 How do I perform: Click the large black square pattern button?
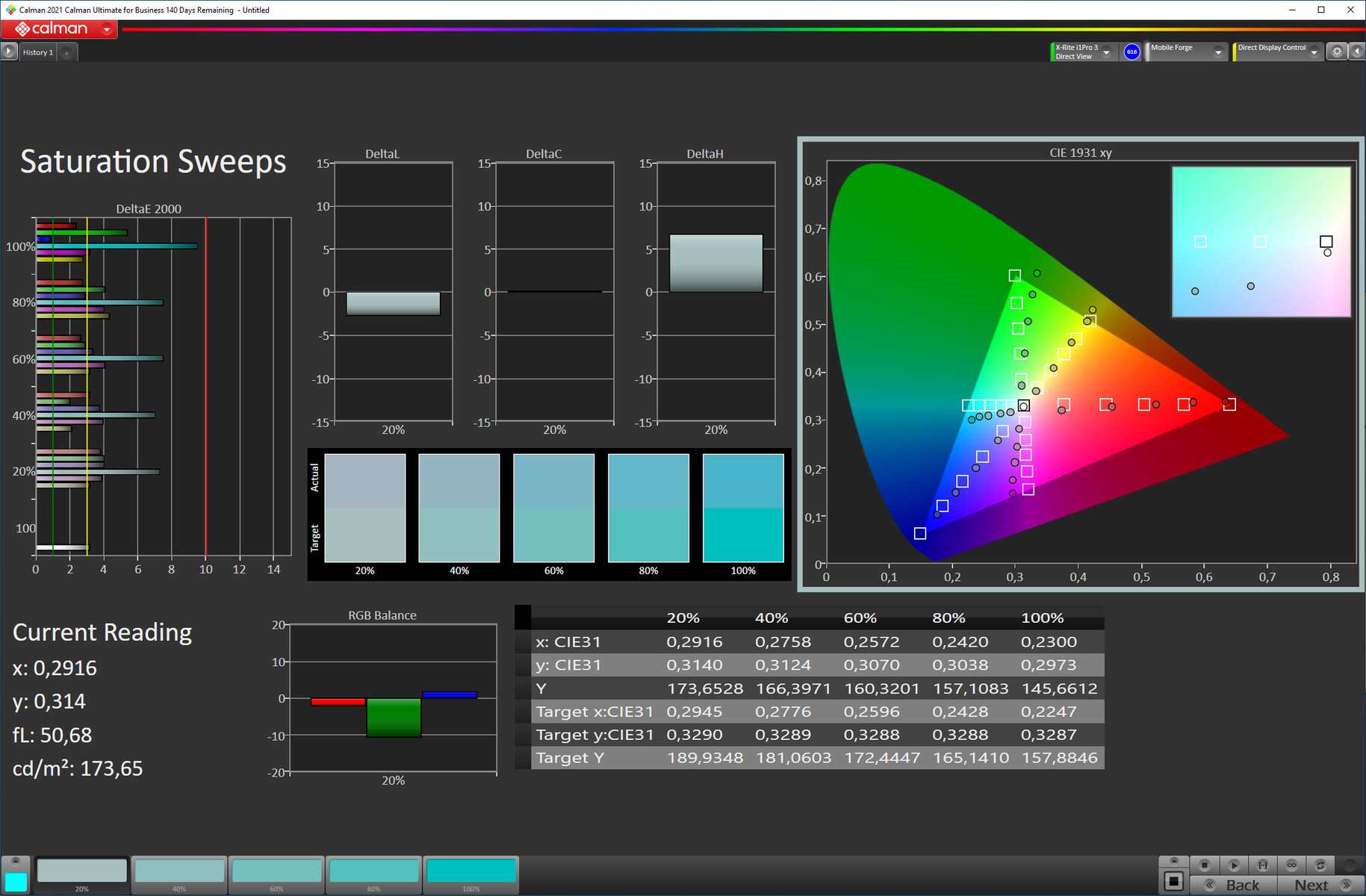click(x=1173, y=881)
